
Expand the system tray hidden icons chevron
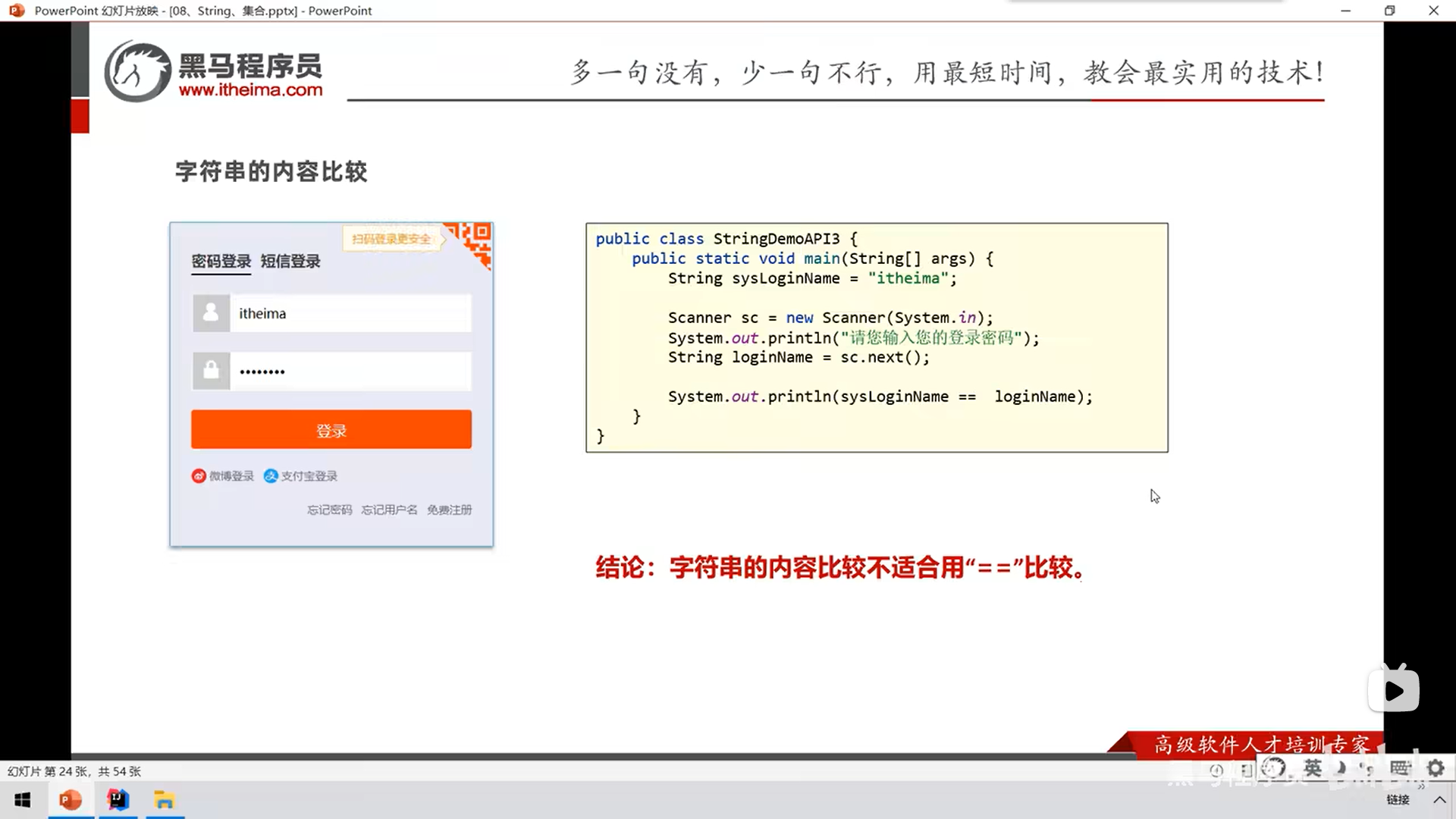(x=1439, y=799)
